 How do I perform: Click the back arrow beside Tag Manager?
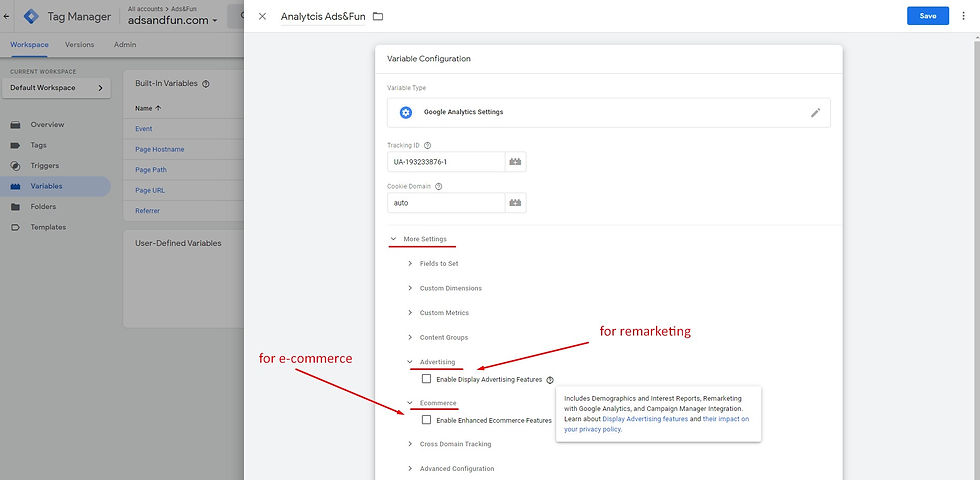click(6, 17)
